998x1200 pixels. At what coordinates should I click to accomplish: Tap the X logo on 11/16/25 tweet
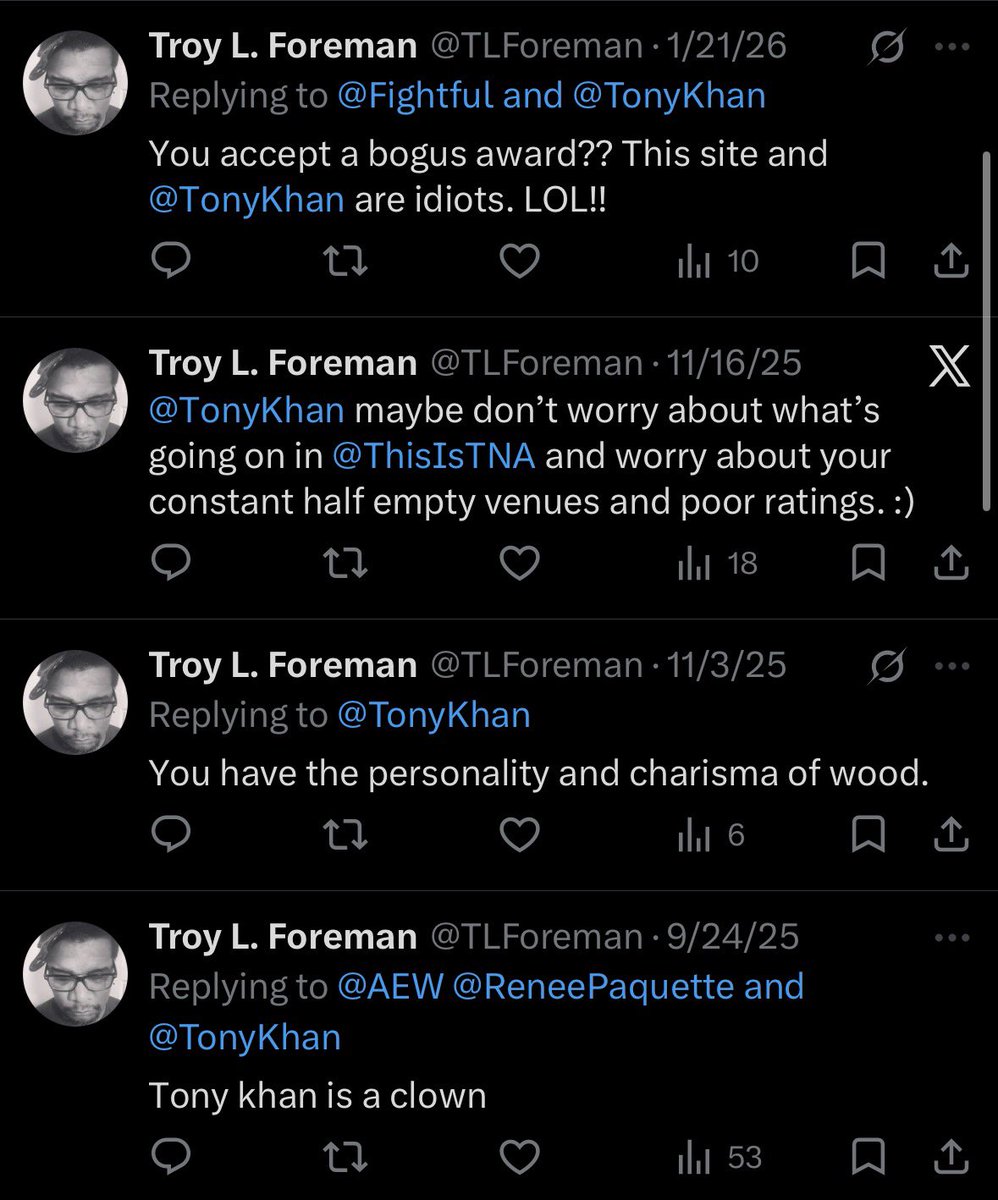coord(949,367)
